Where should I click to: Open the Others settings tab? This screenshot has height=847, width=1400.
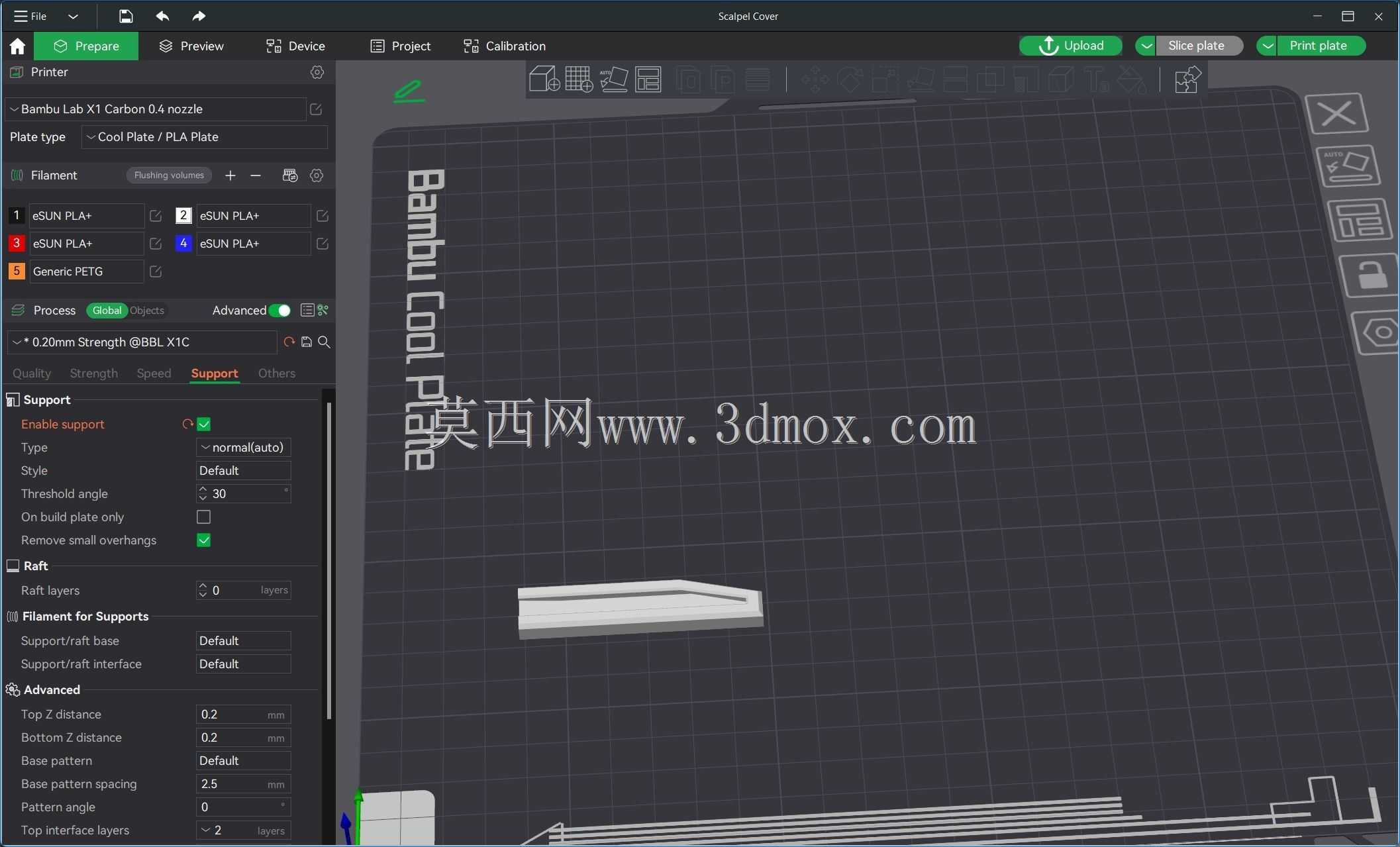click(x=277, y=374)
